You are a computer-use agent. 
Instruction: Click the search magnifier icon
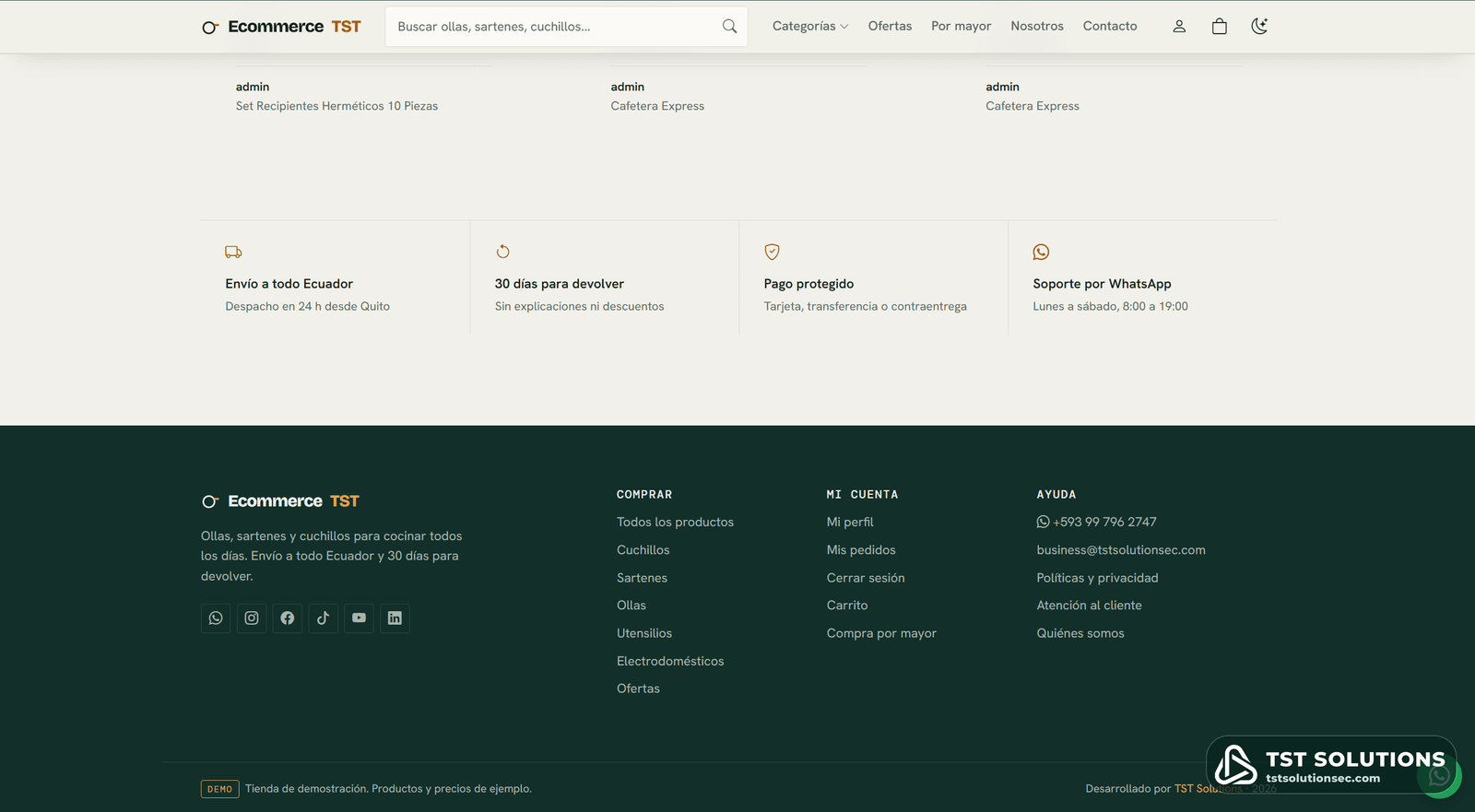(x=729, y=27)
